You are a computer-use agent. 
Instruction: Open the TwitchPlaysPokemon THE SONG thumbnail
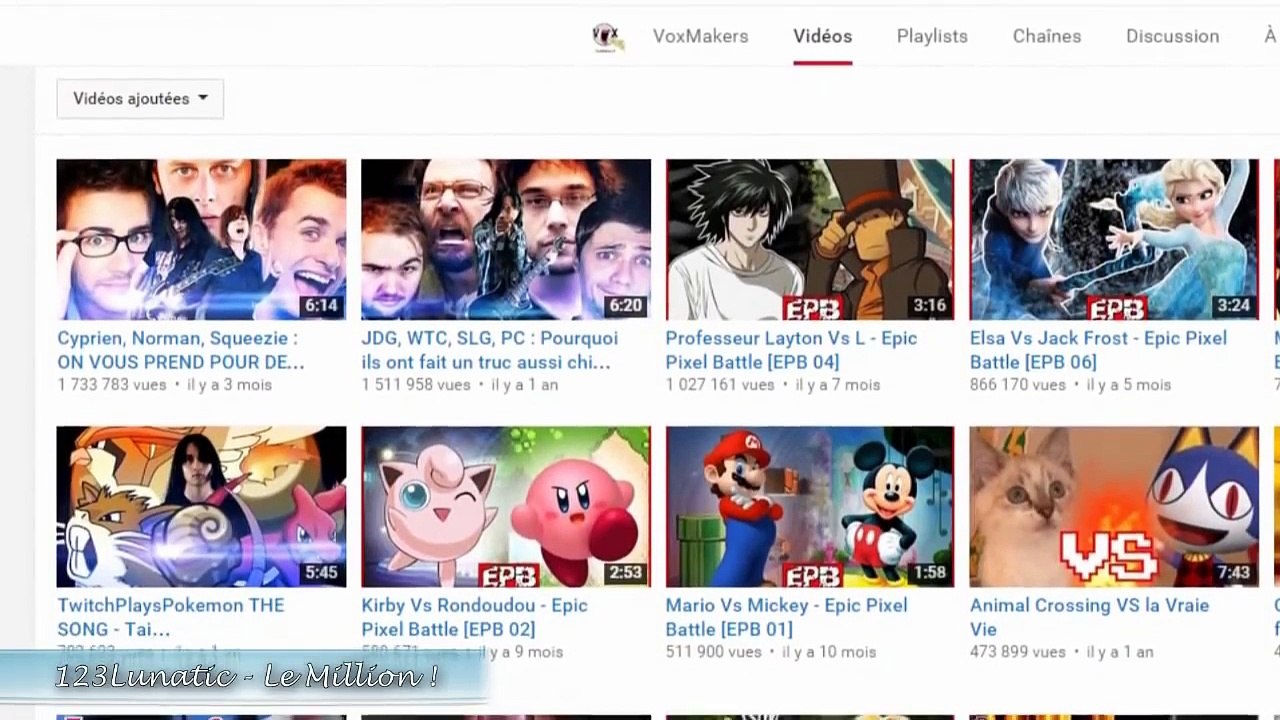pos(201,507)
